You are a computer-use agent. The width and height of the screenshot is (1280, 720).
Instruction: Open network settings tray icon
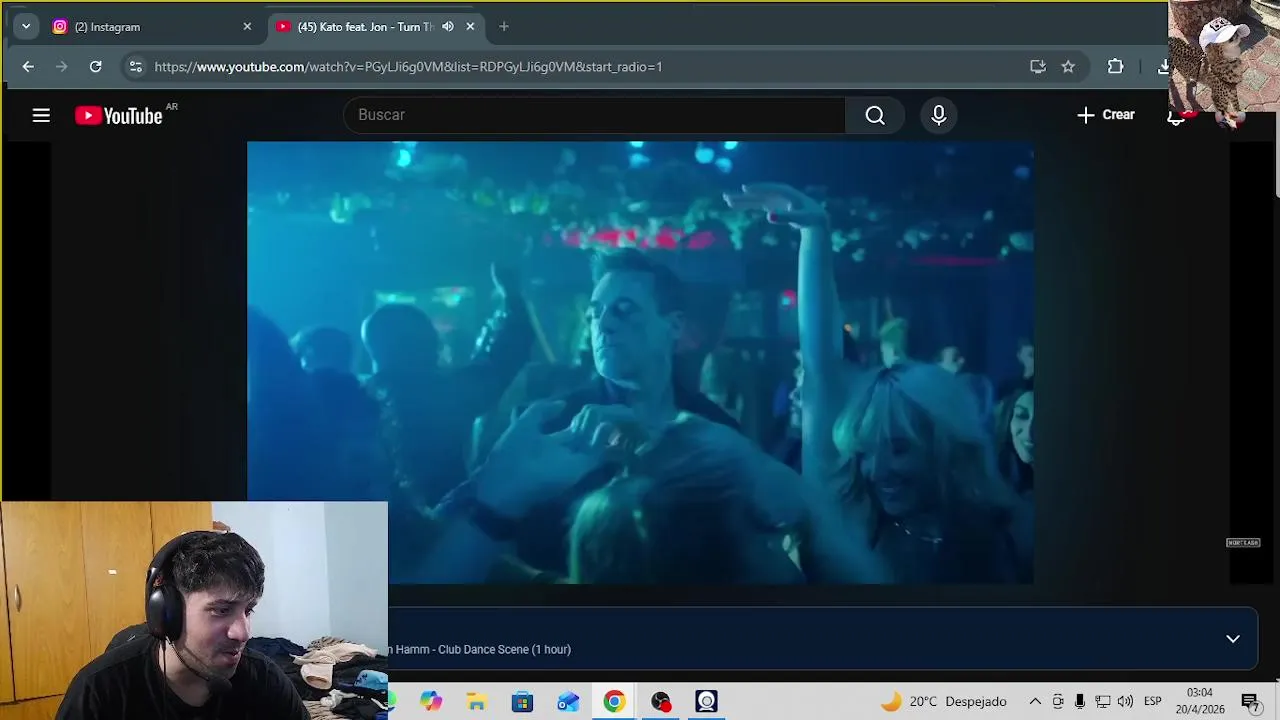click(x=1103, y=702)
